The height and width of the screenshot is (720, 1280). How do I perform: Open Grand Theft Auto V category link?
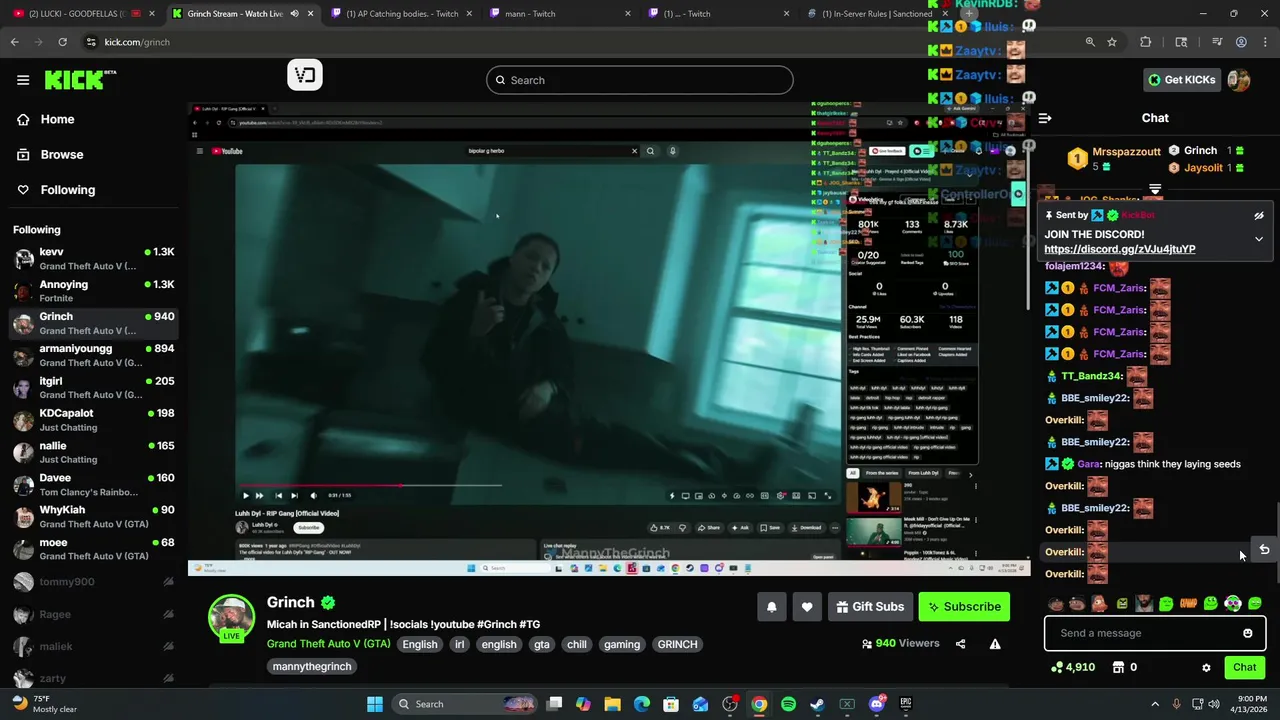pos(328,644)
